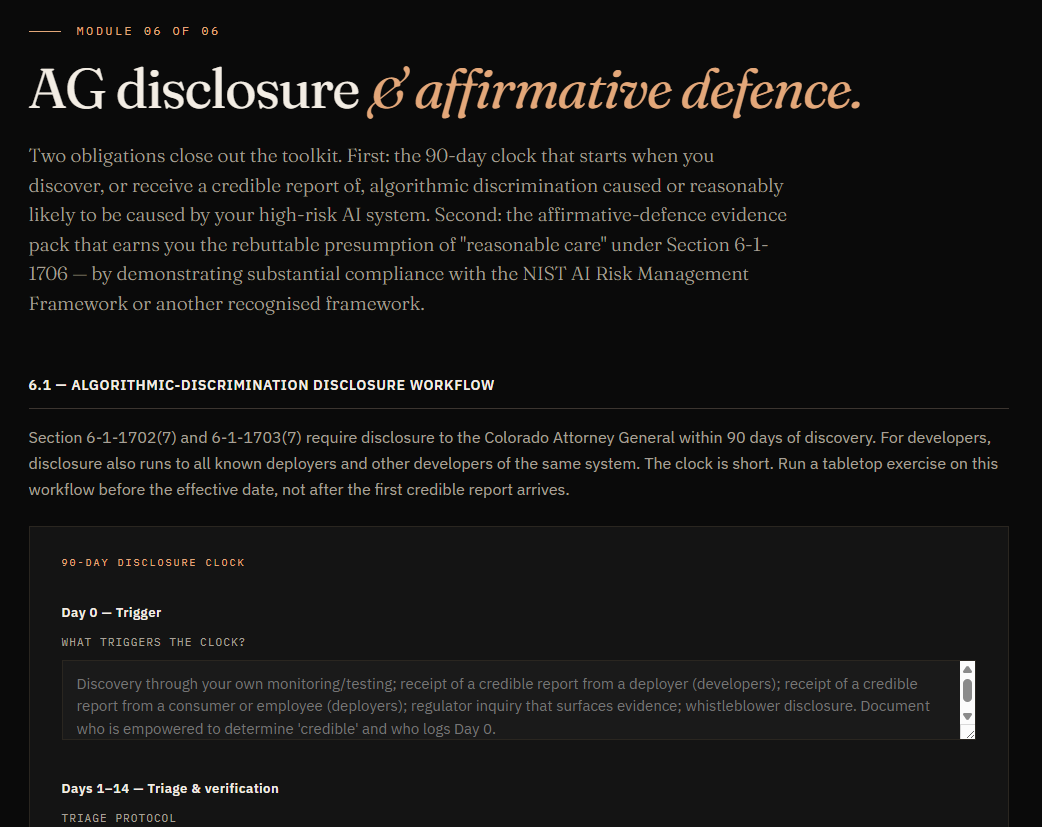1042x827 pixels.
Task: Click the '90-DAY DISCLOSURE CLOCK' label
Action: (x=153, y=562)
